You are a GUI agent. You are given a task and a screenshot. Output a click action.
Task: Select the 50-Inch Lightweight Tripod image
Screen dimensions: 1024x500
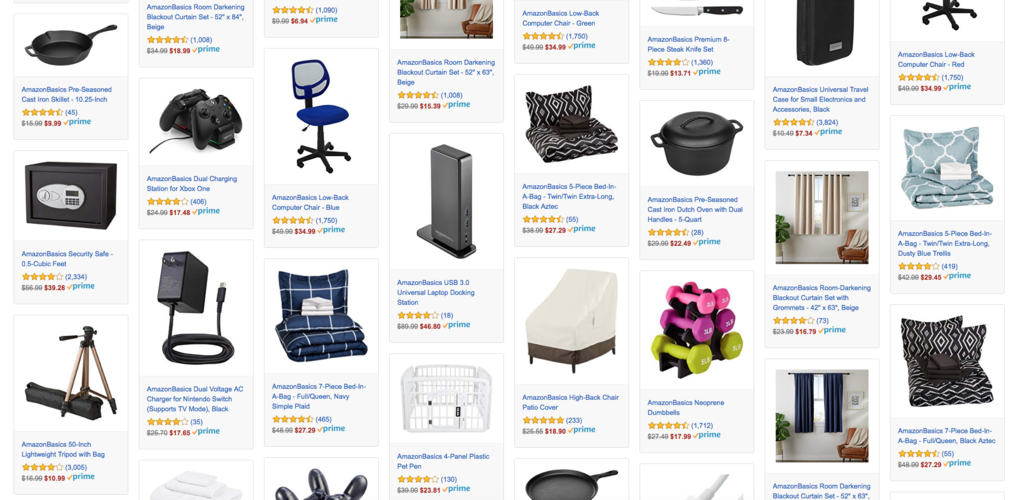[71, 373]
